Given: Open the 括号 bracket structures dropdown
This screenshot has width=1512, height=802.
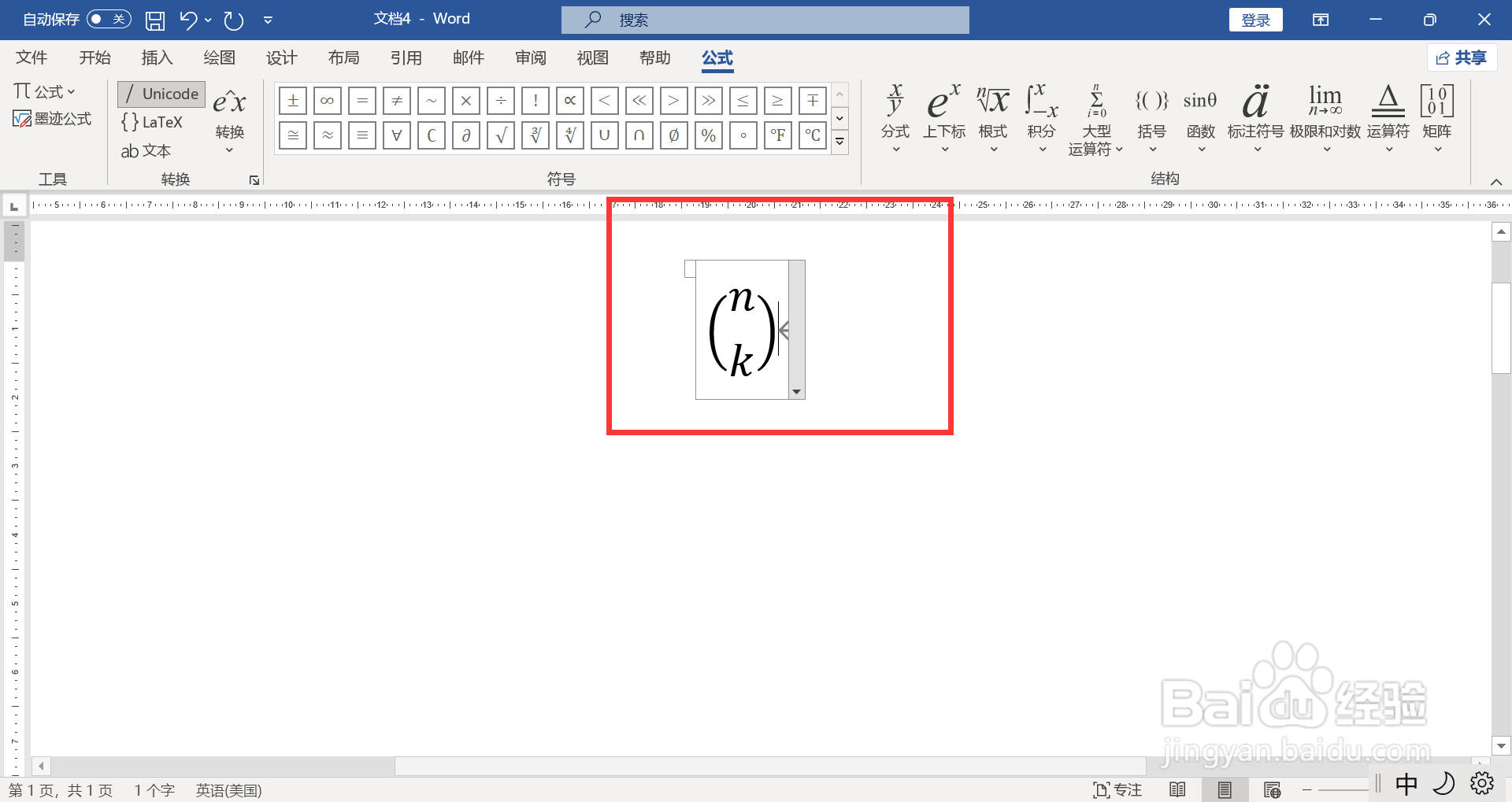Looking at the screenshot, I should coord(1151,118).
